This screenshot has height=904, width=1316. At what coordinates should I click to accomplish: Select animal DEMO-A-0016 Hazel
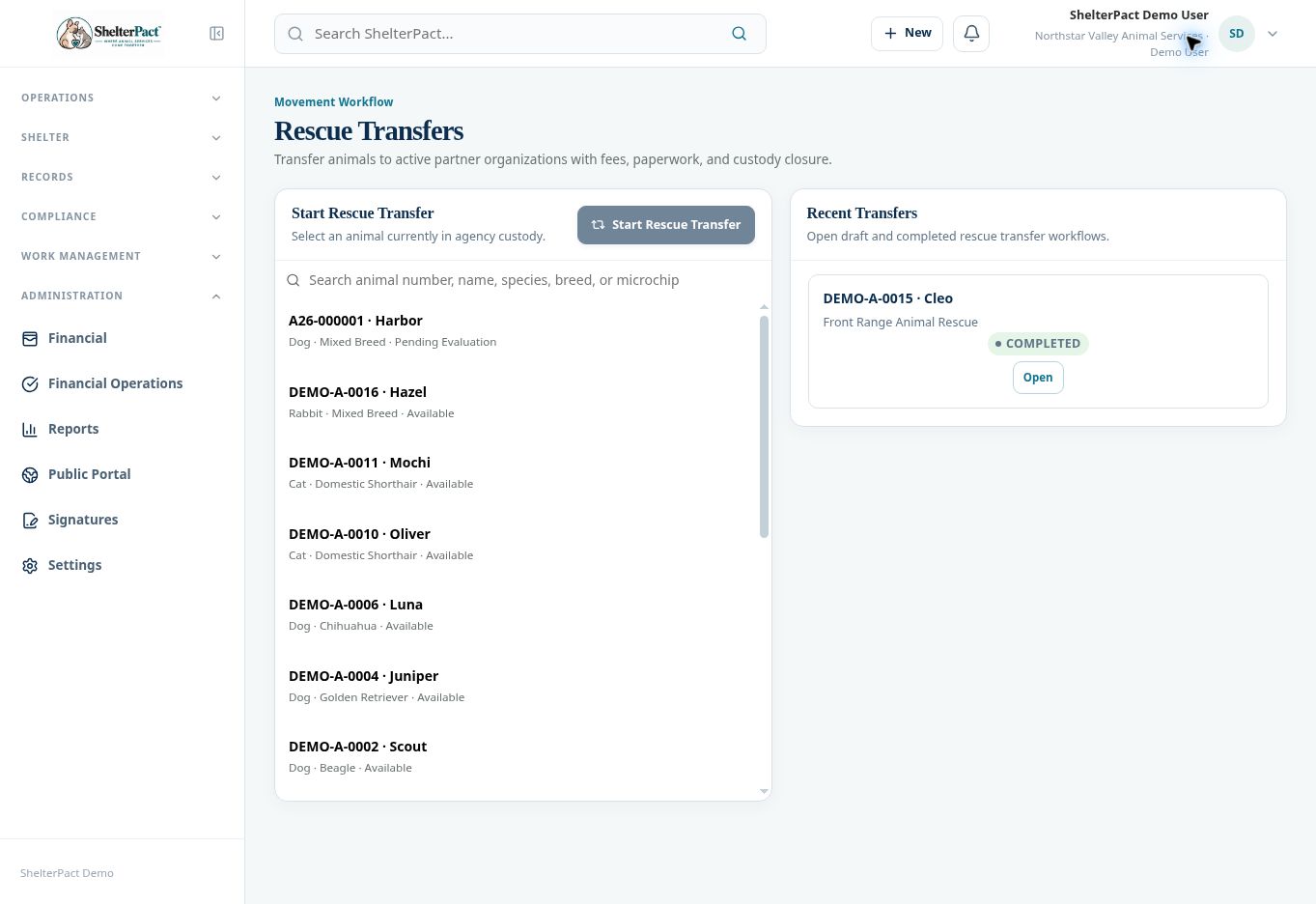[x=518, y=402]
